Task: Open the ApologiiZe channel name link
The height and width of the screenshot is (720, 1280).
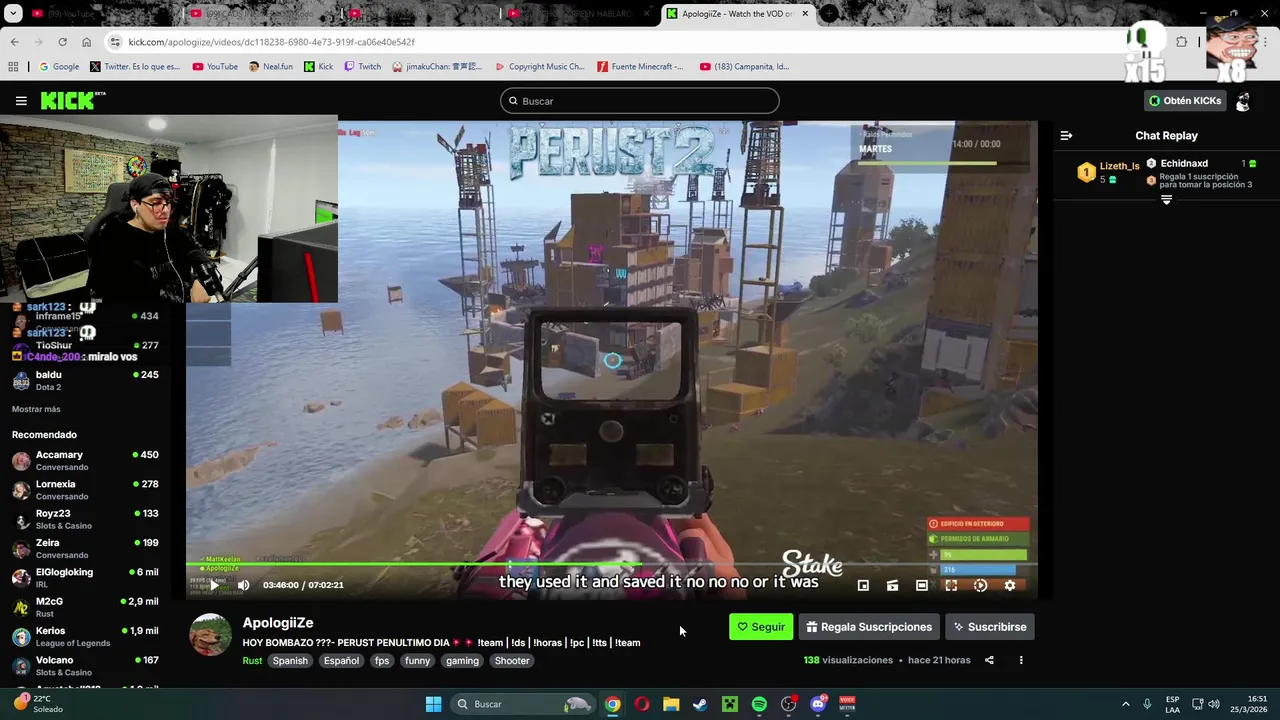Action: tap(278, 623)
